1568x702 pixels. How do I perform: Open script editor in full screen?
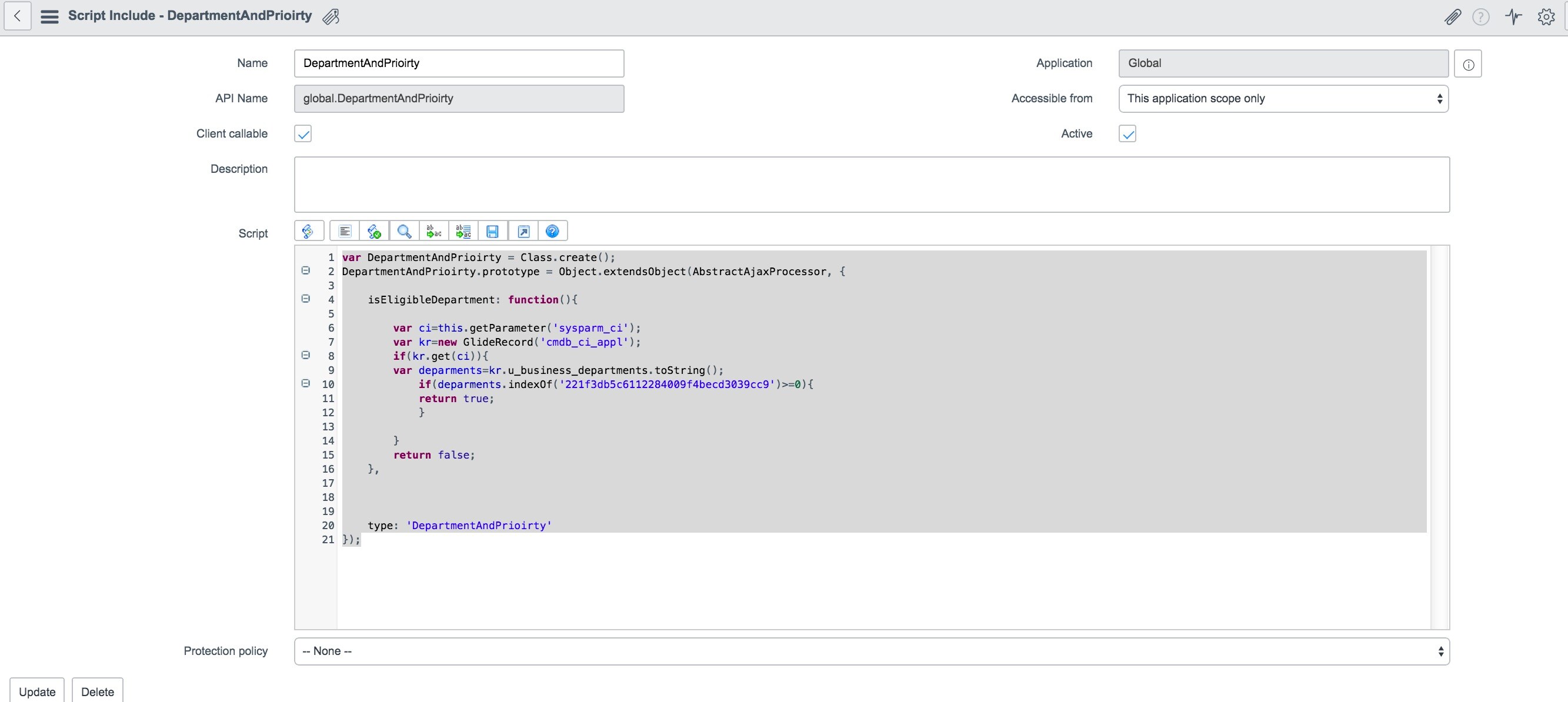523,231
